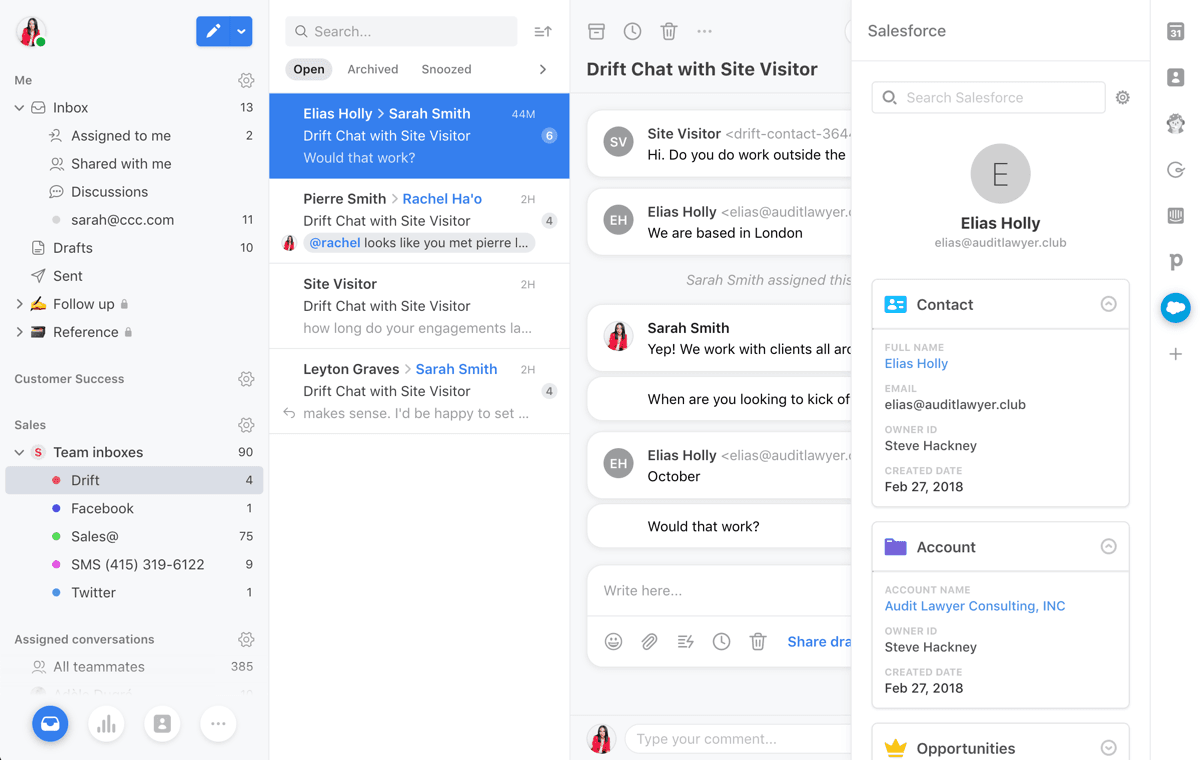Insert an emoji into the draft
1200x760 pixels.
point(613,641)
